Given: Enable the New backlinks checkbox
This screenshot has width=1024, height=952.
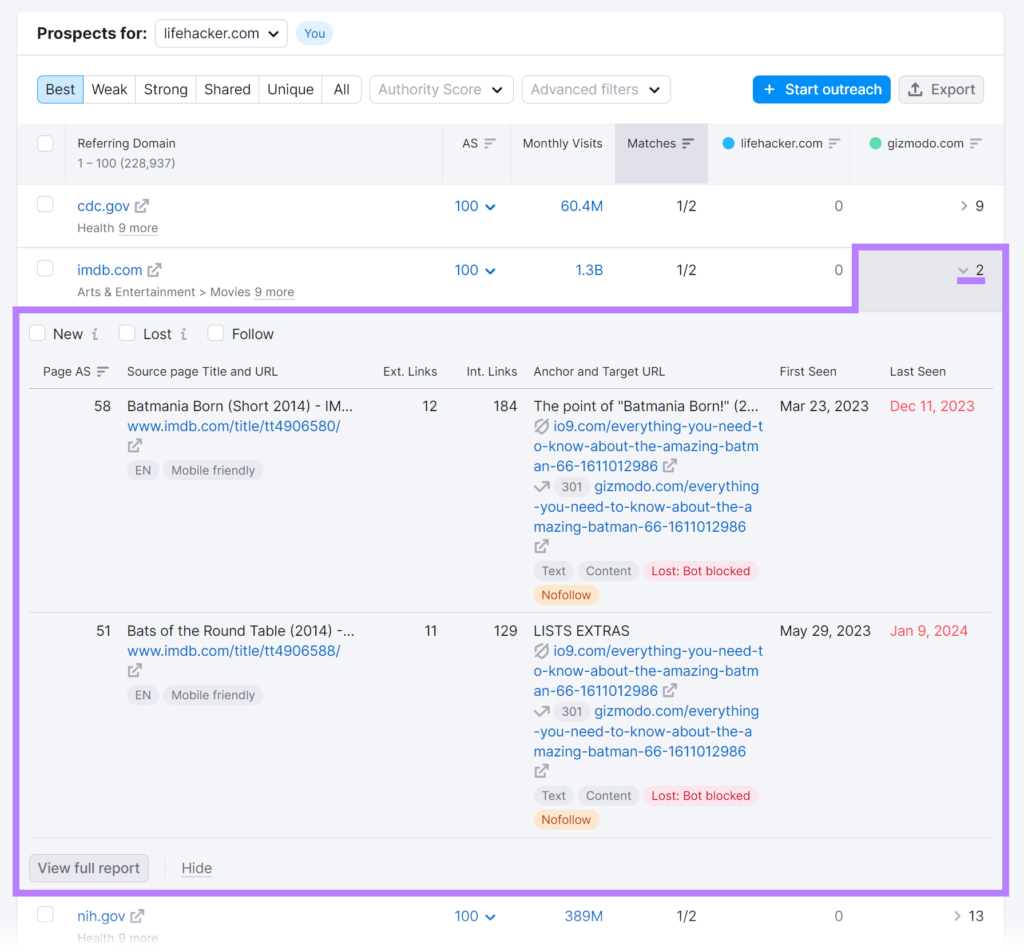Looking at the screenshot, I should [37, 333].
